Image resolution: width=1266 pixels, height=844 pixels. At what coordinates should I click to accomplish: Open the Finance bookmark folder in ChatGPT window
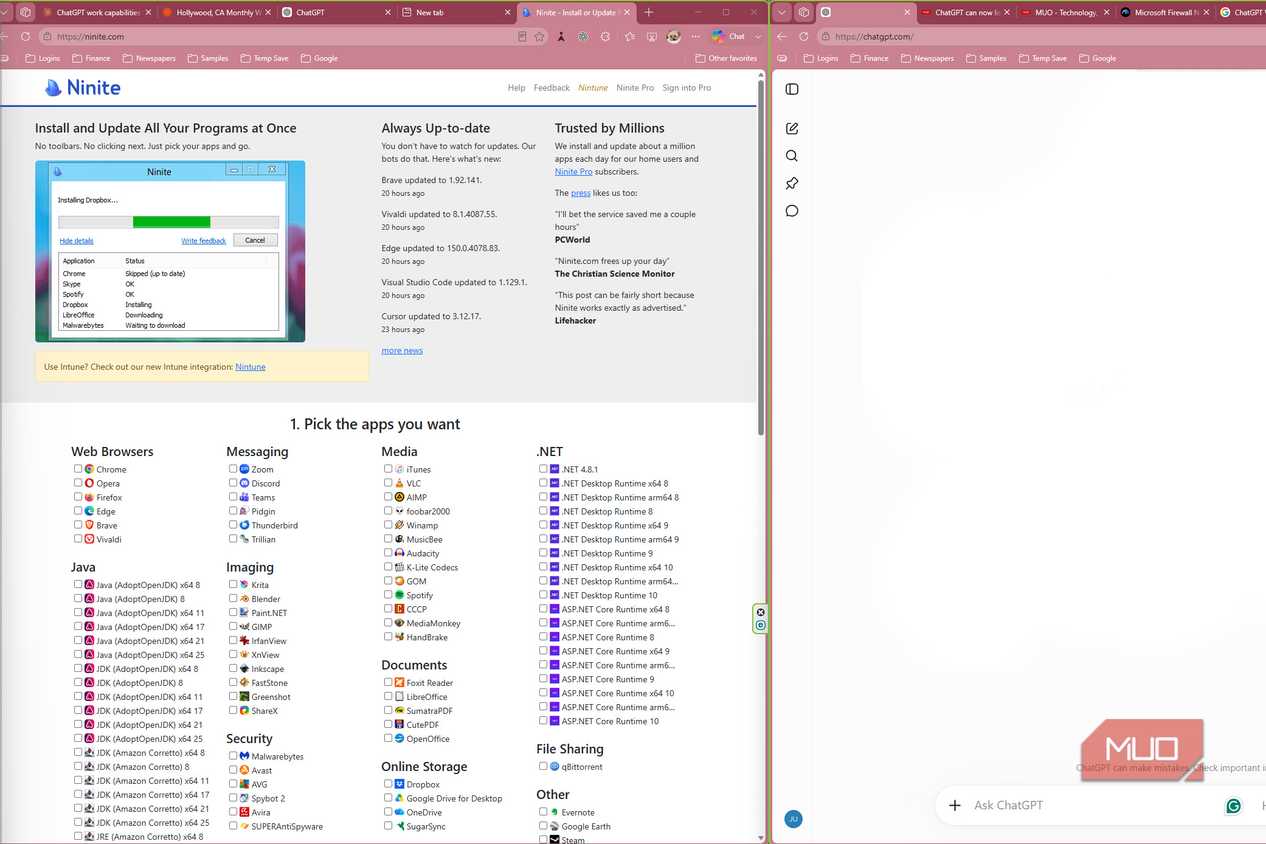click(x=868, y=58)
